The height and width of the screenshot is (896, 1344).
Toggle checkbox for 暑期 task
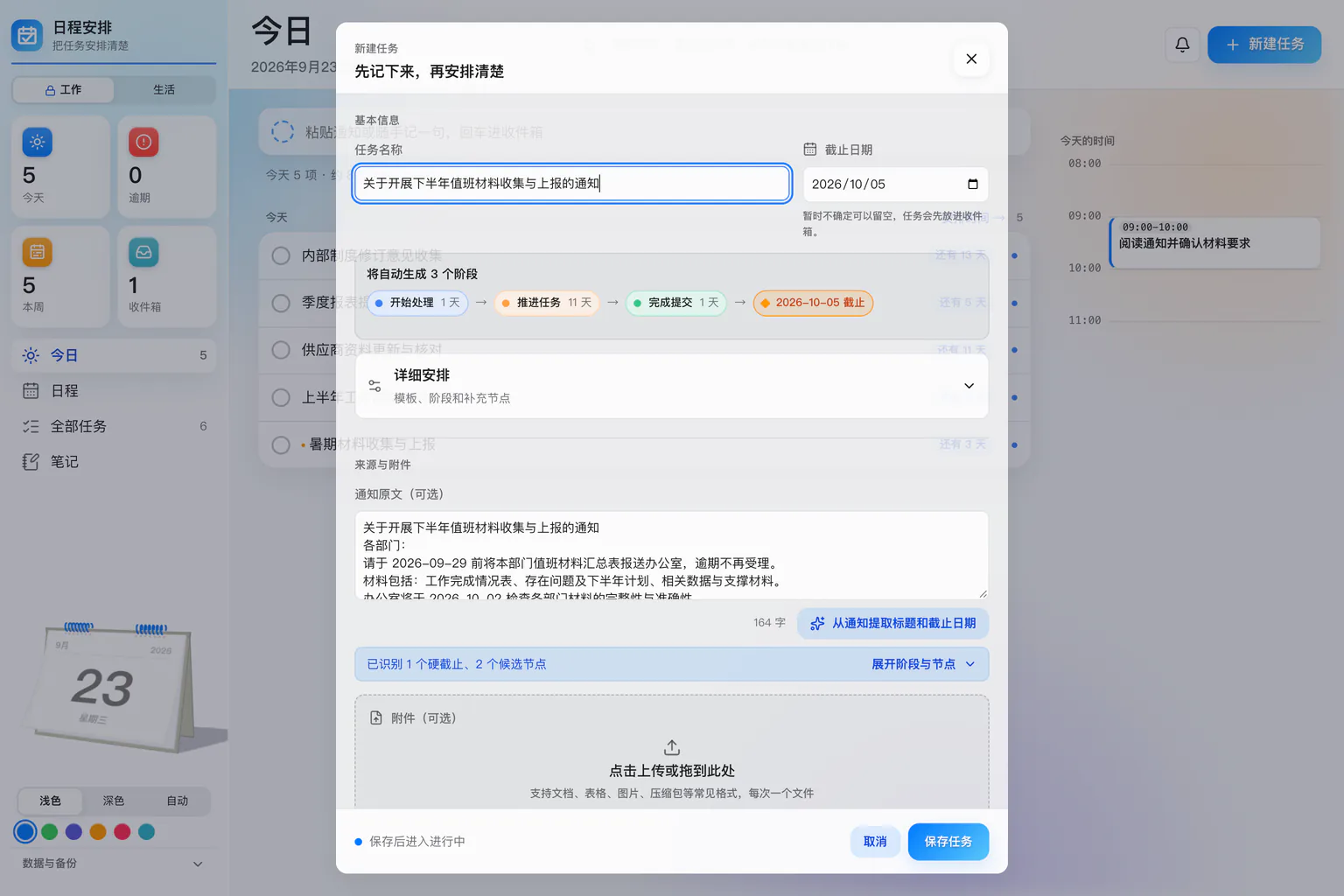click(281, 444)
